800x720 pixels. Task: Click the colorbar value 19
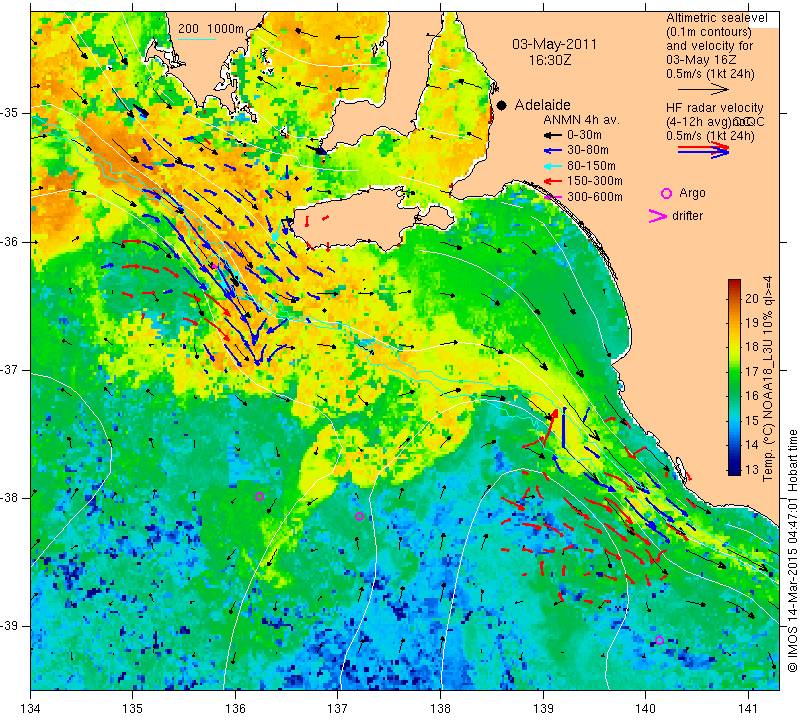[x=752, y=323]
